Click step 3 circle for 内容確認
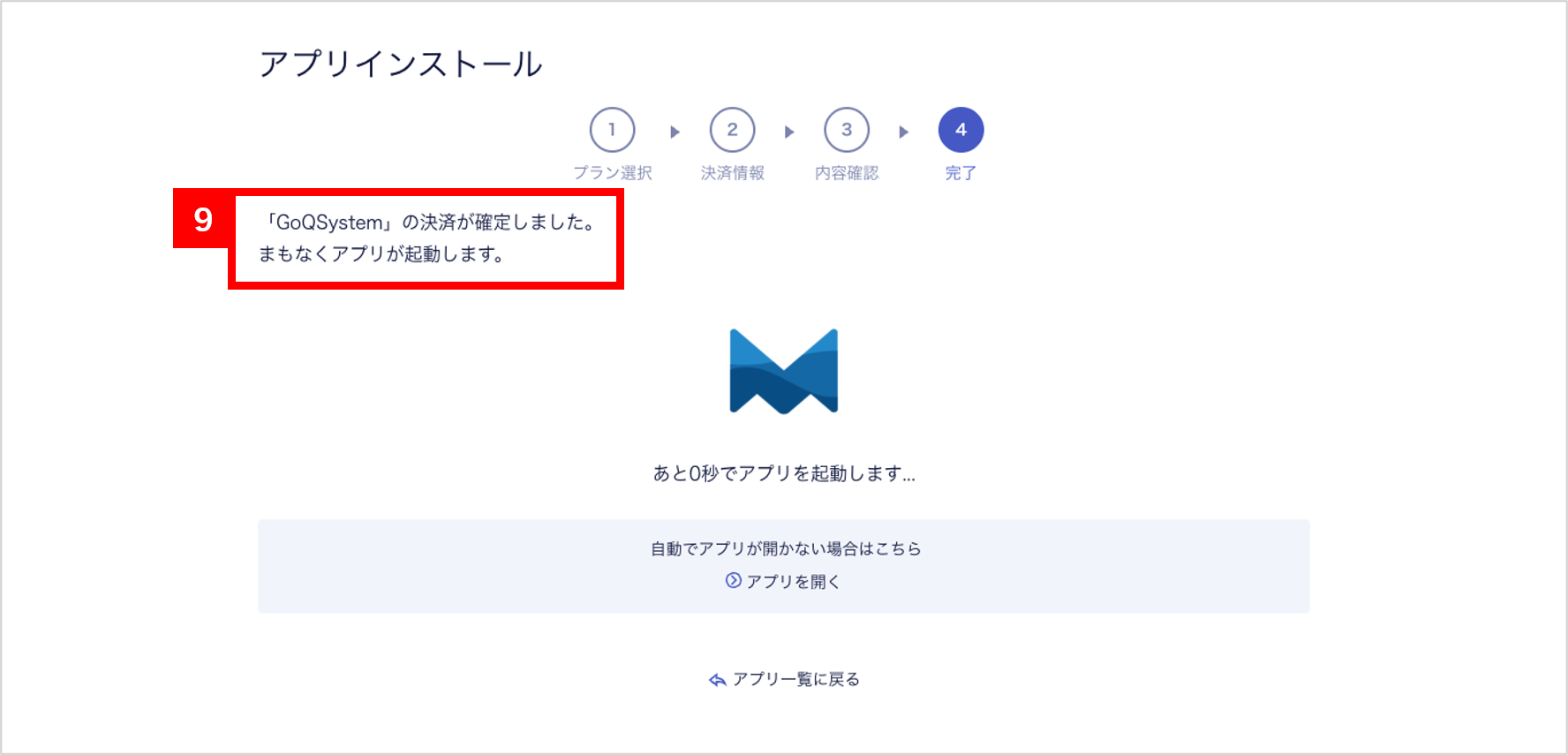Screen dimensions: 1568x755 pos(847,130)
